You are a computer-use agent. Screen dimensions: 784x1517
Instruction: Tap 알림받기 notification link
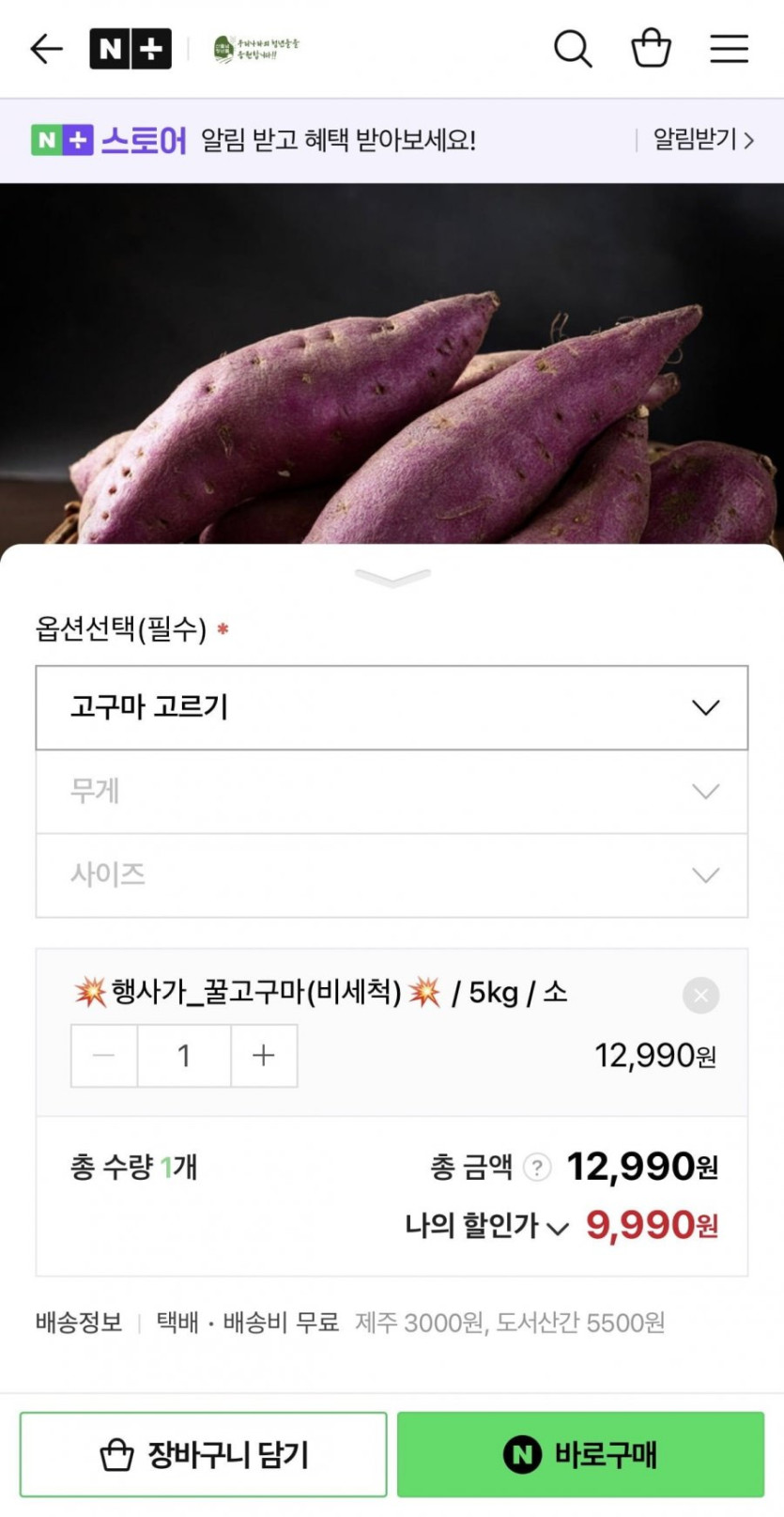pos(702,141)
